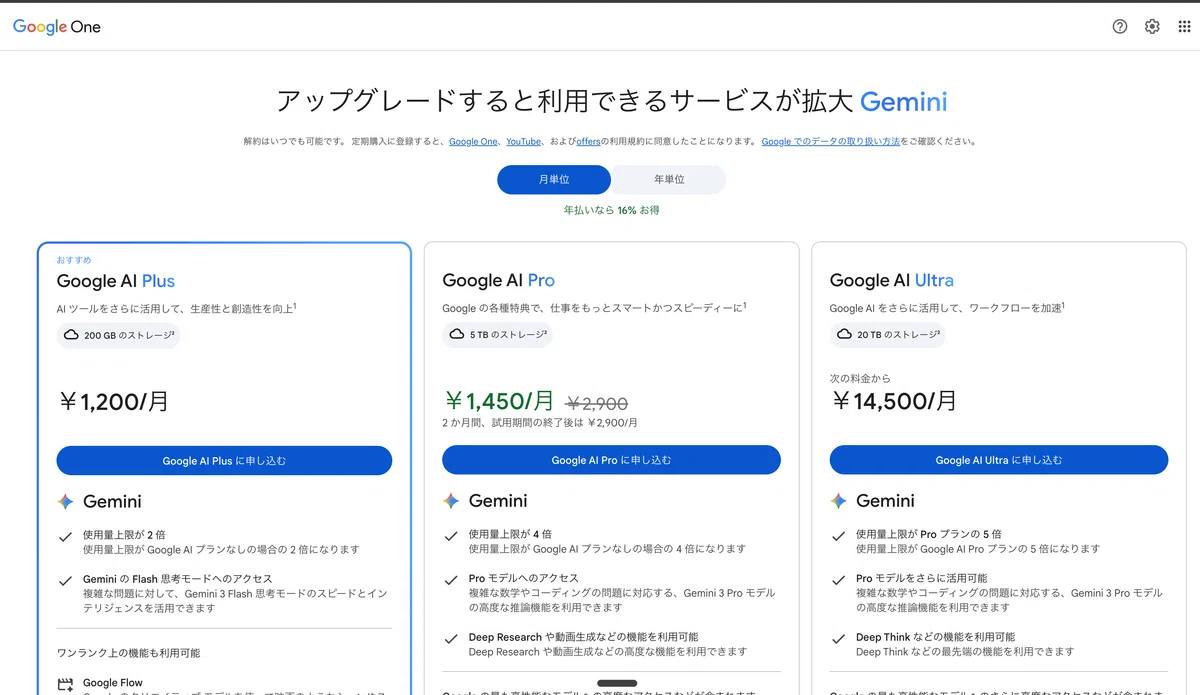Click the Google One logo
Screen dimensions: 1200x695
click(x=57, y=27)
